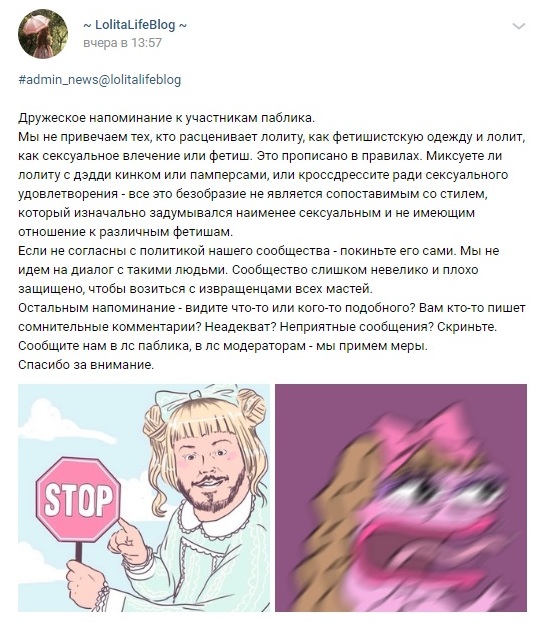Screen dimensions: 544x628
Task: Expand the post options chevron menu
Action: tap(519, 26)
